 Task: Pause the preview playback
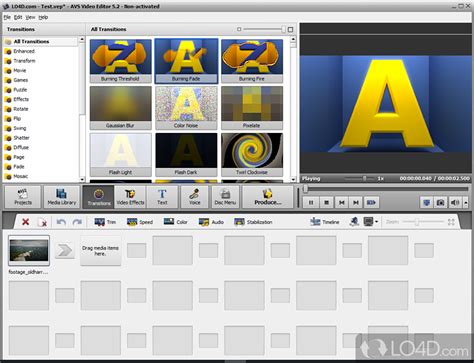pos(311,202)
